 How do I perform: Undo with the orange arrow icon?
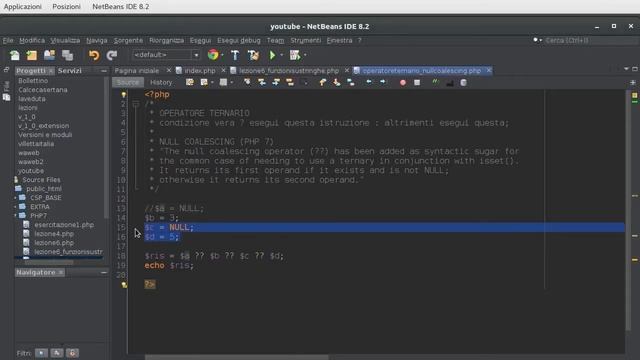(x=94, y=55)
